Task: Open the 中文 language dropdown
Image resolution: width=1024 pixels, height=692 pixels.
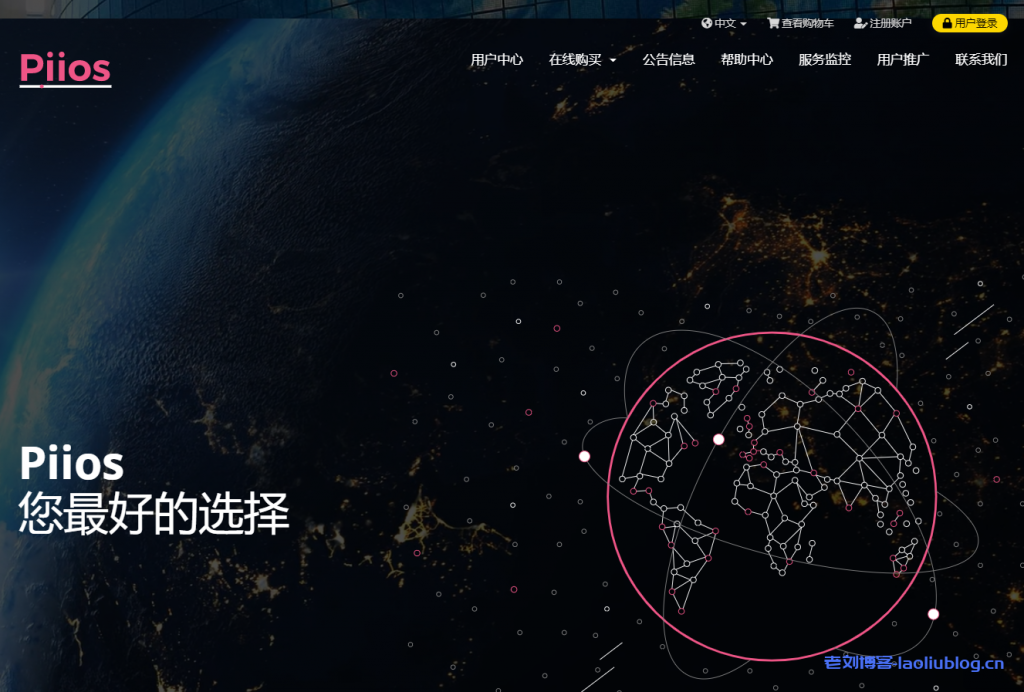Action: tap(724, 23)
